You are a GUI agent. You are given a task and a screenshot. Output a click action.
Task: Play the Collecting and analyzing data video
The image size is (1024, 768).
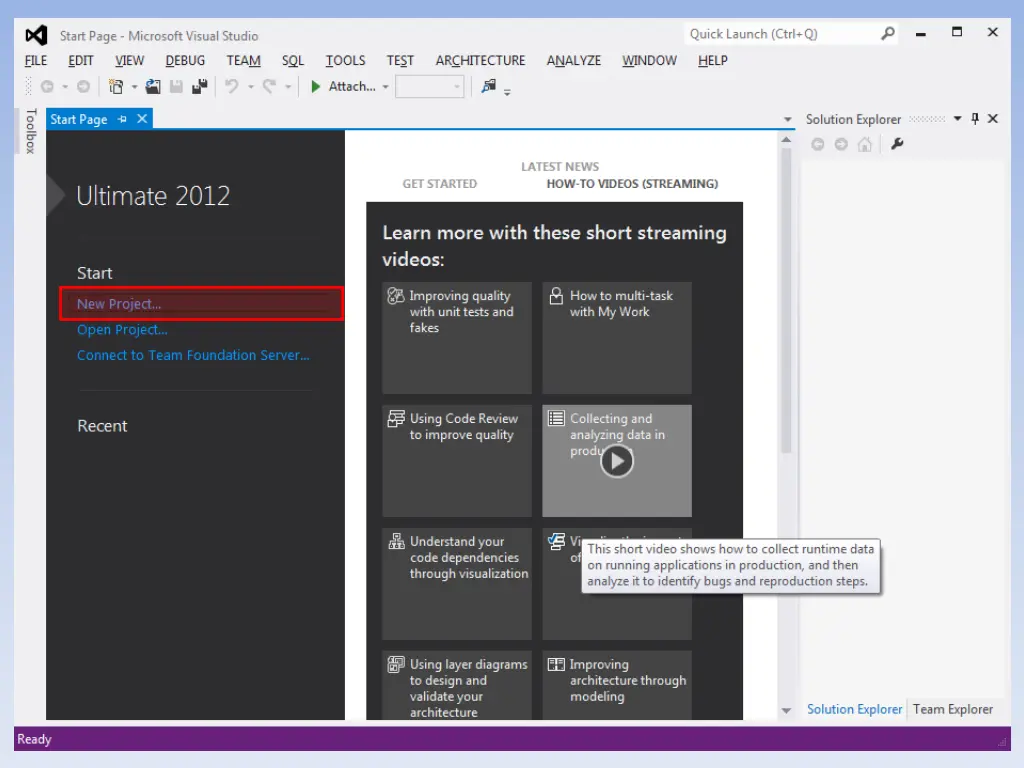coord(617,461)
